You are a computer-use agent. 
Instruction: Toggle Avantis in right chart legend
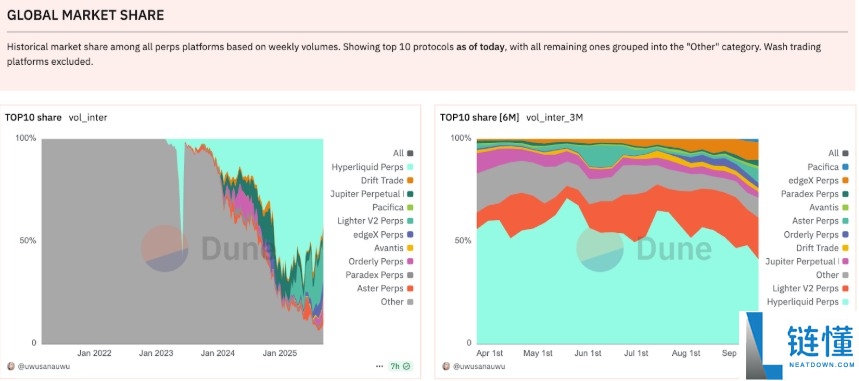tap(829, 207)
